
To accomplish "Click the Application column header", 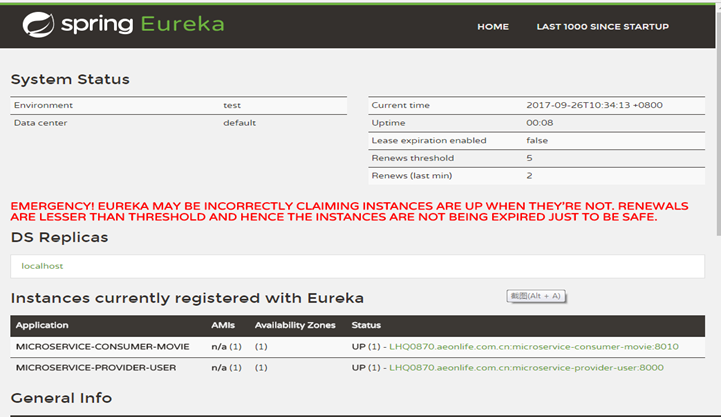I will click(42, 325).
